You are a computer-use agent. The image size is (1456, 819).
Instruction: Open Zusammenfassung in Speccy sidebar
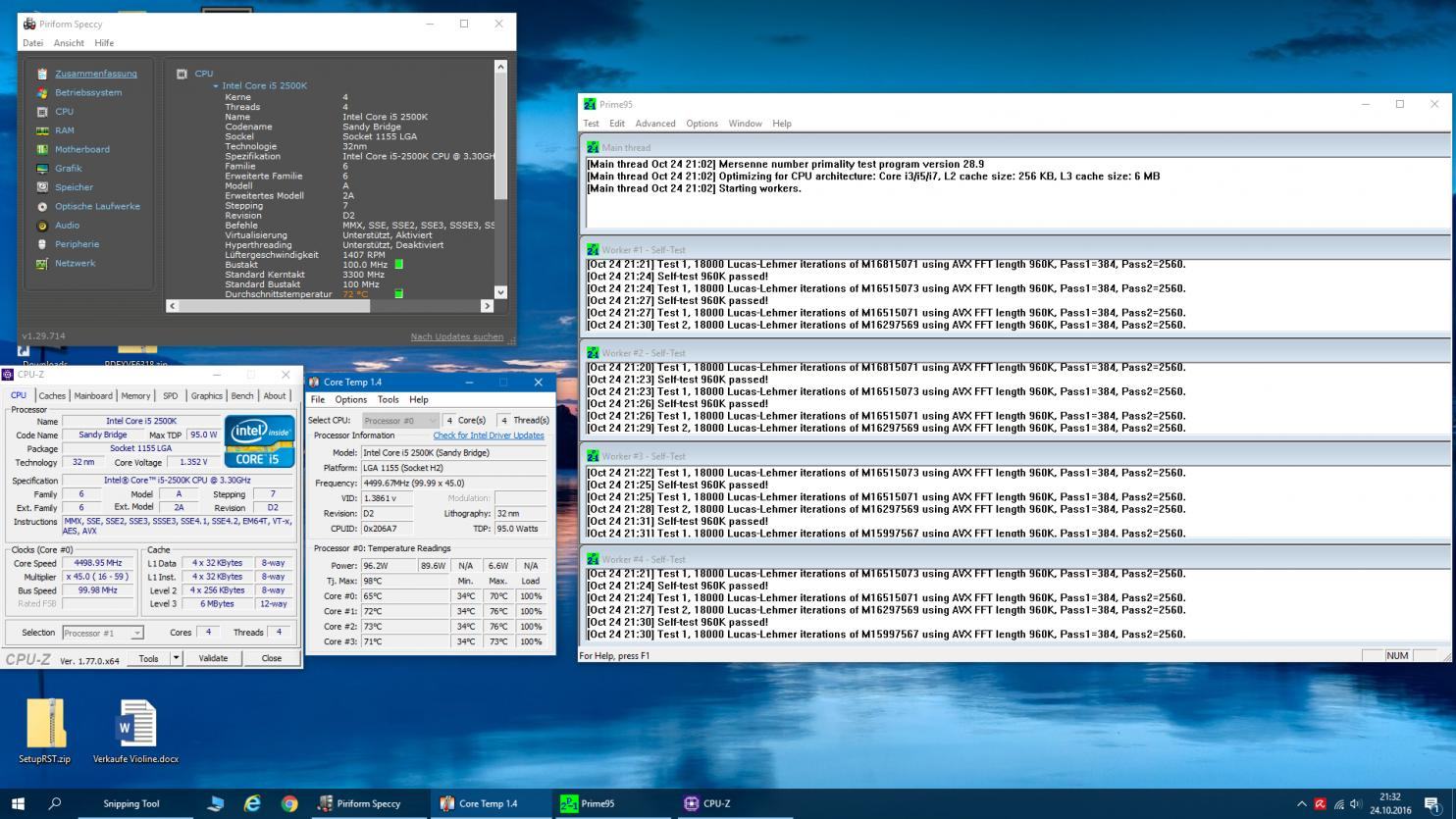tap(96, 74)
